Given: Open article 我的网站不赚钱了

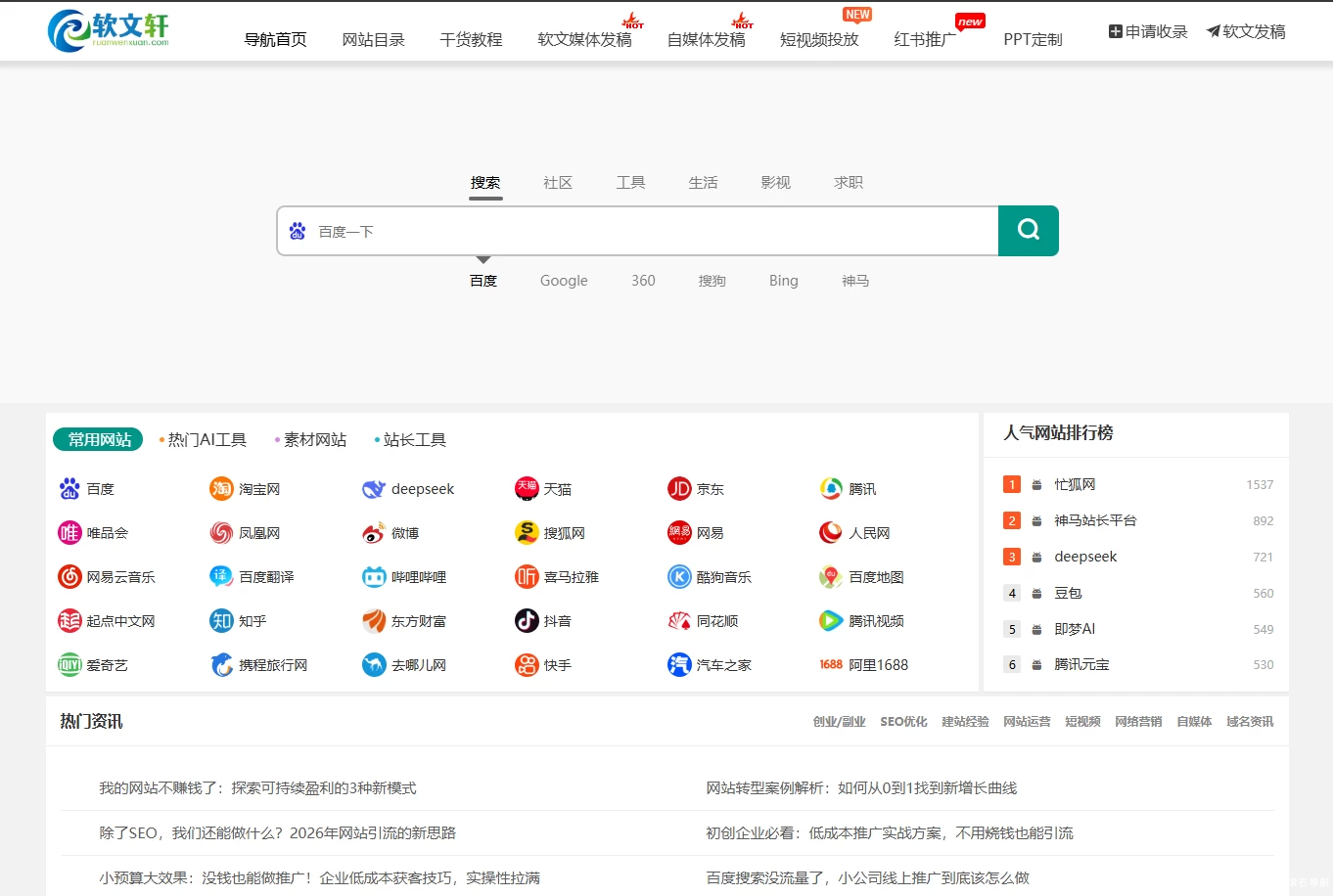Looking at the screenshot, I should coord(256,786).
